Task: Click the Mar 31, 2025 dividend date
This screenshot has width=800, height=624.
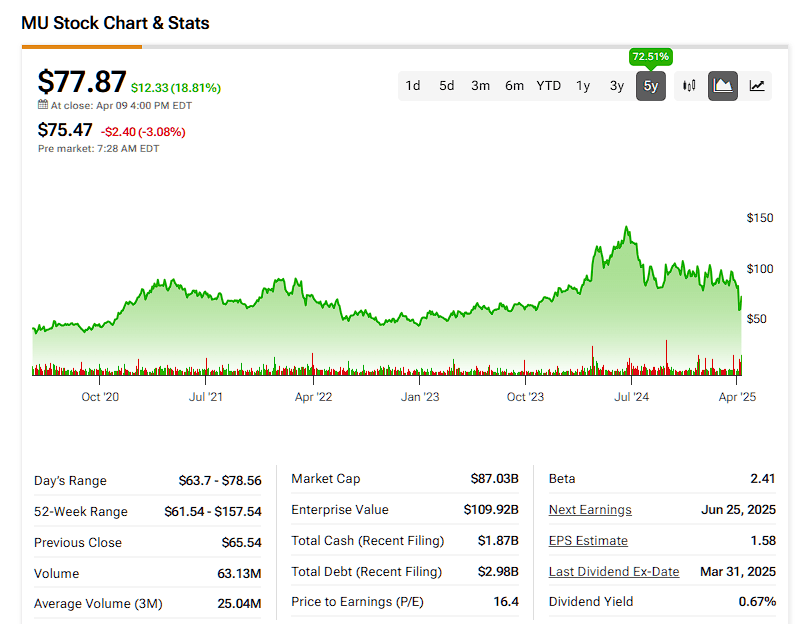Action: click(x=738, y=572)
